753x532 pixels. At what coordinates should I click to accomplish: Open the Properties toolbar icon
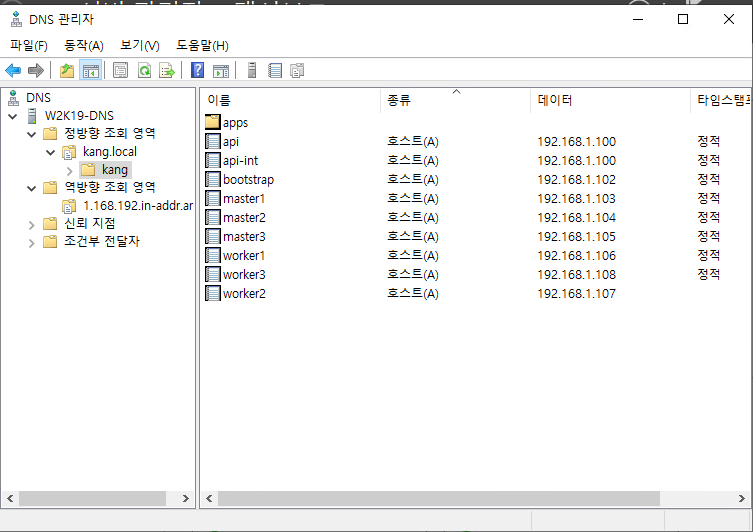point(120,71)
